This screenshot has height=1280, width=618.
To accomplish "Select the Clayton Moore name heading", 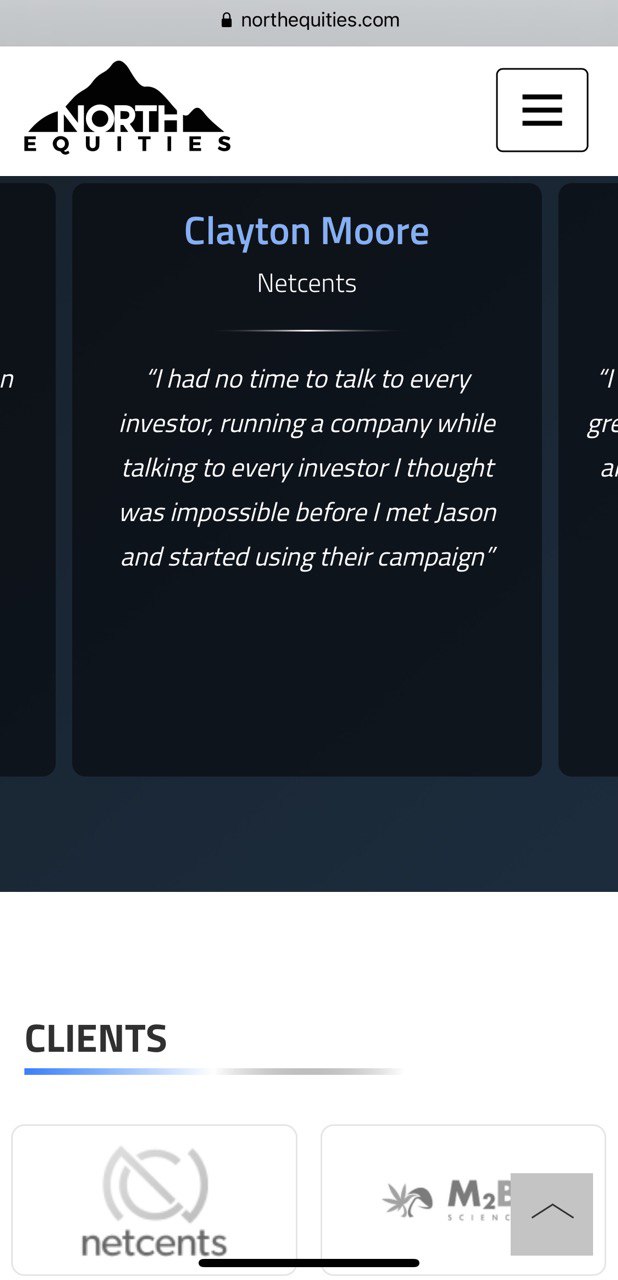I will coord(307,231).
